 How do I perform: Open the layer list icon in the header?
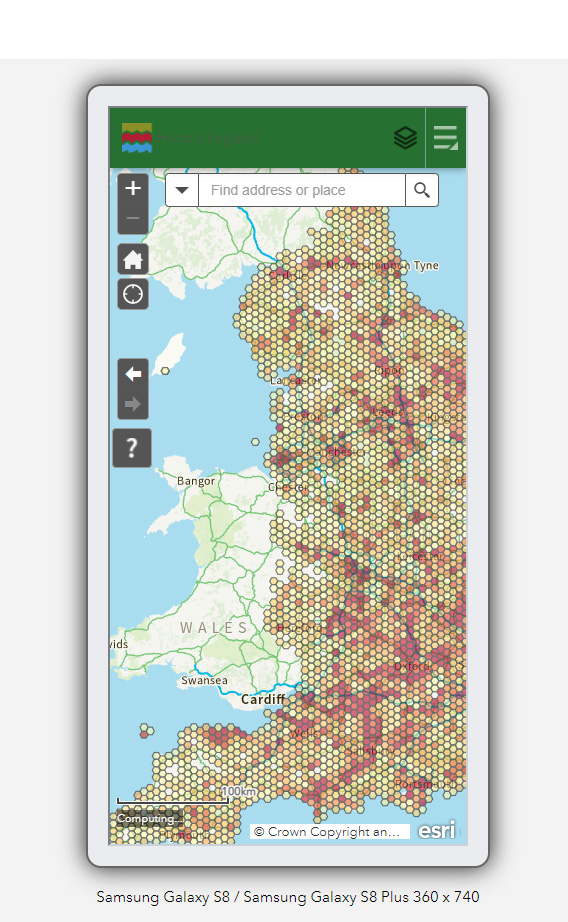(x=405, y=138)
